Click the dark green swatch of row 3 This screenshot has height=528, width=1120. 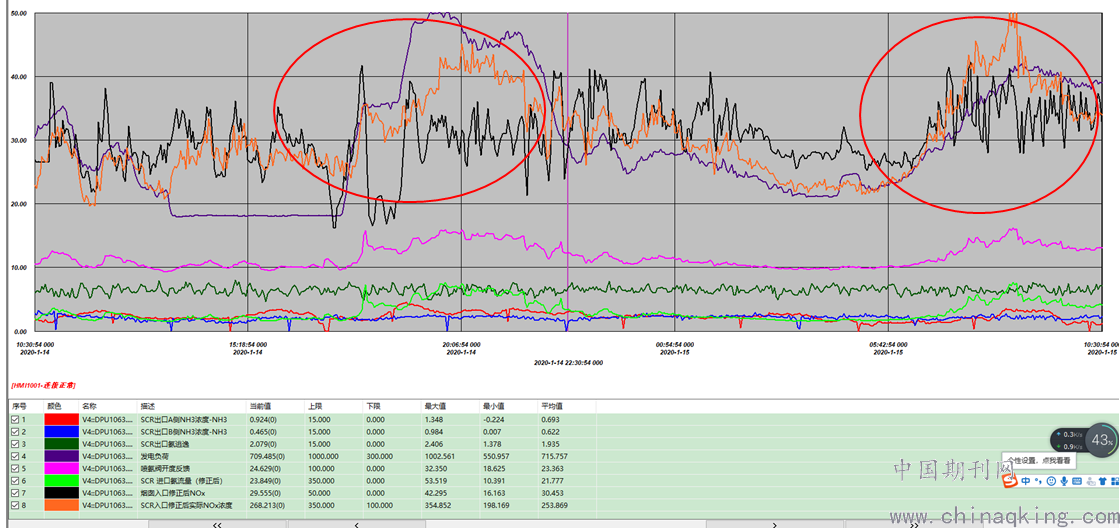[61, 444]
